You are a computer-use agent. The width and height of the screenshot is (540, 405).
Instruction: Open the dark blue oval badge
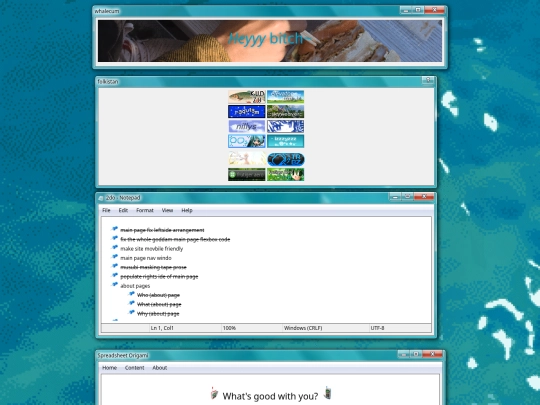(286, 159)
